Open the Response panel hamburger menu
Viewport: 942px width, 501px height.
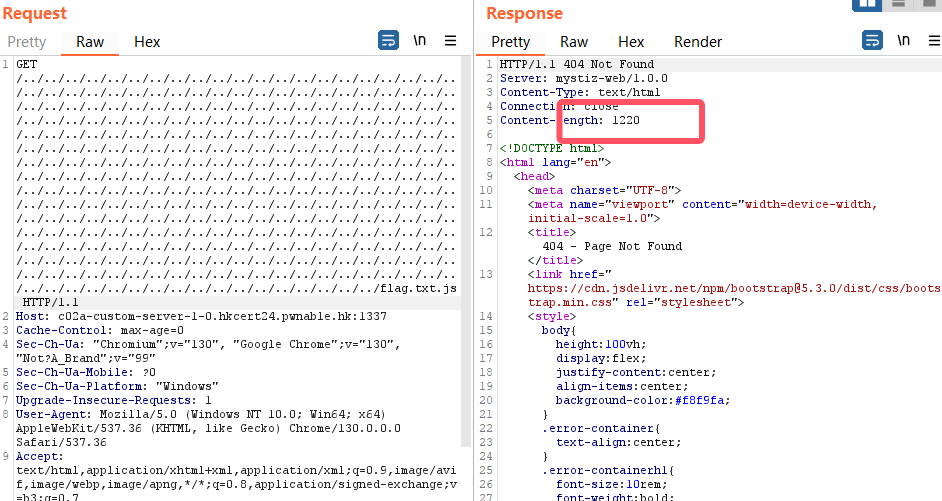tap(934, 41)
